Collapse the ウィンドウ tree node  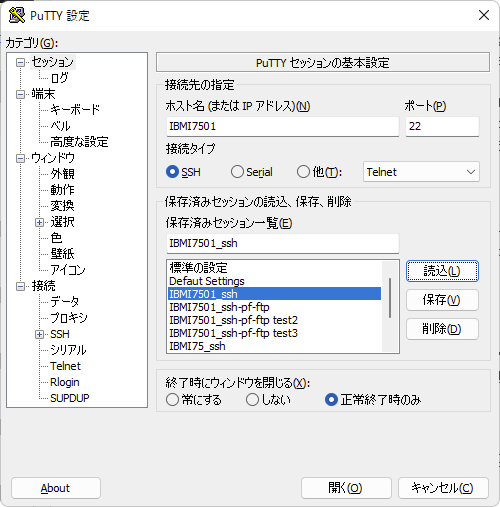(x=21, y=158)
